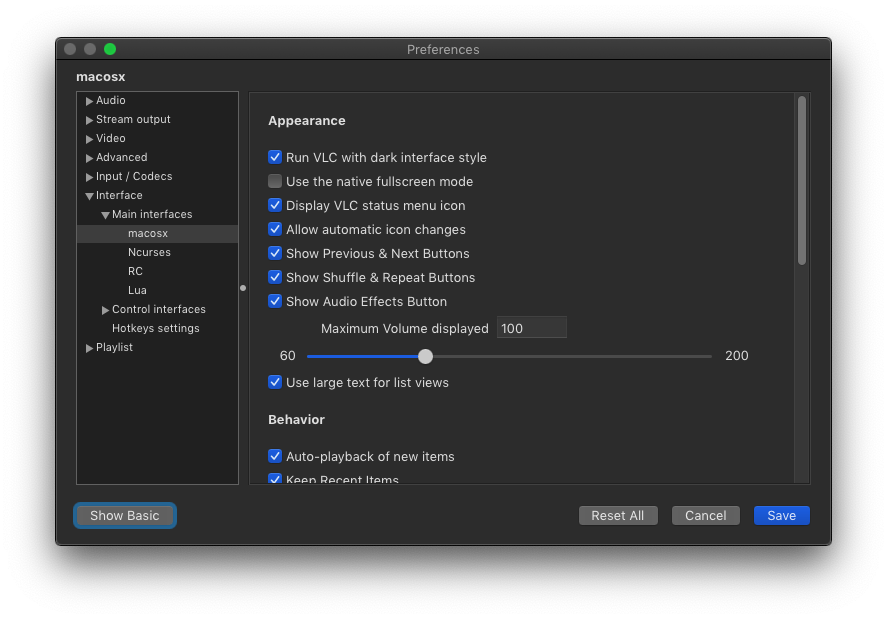Select the Playlist category label

point(114,347)
